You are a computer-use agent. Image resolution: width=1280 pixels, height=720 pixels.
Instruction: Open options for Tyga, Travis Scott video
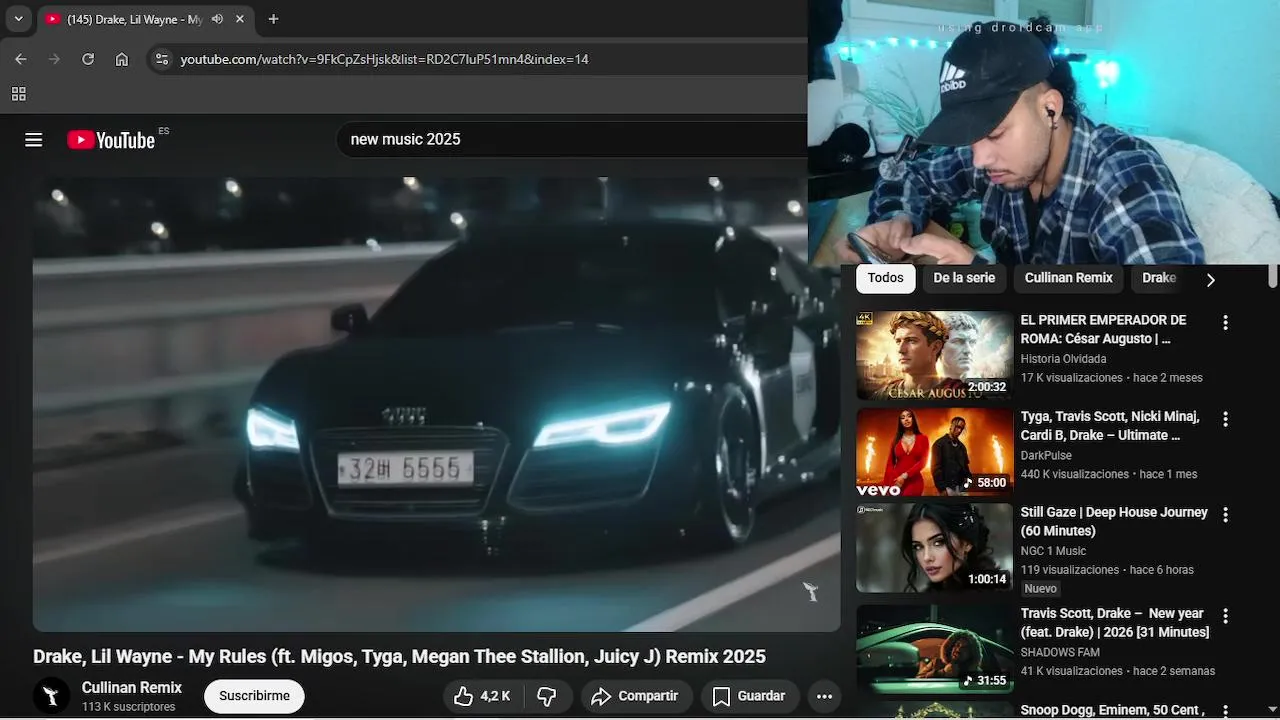[1225, 419]
